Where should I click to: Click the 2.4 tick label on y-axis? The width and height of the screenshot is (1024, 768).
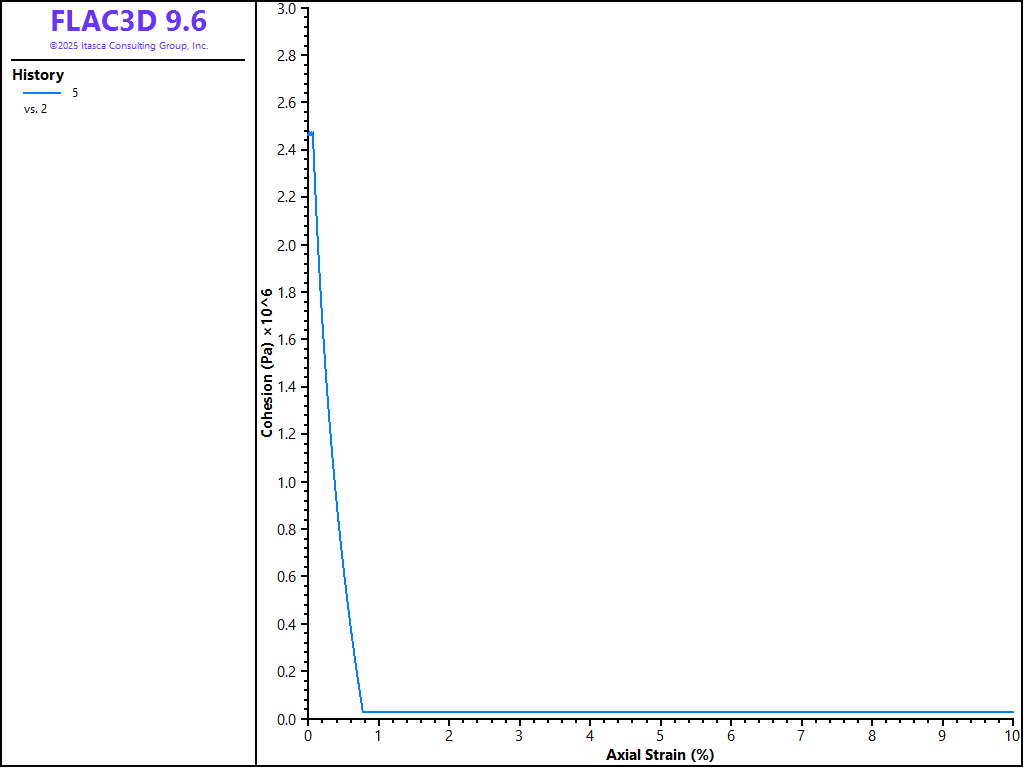[286, 150]
